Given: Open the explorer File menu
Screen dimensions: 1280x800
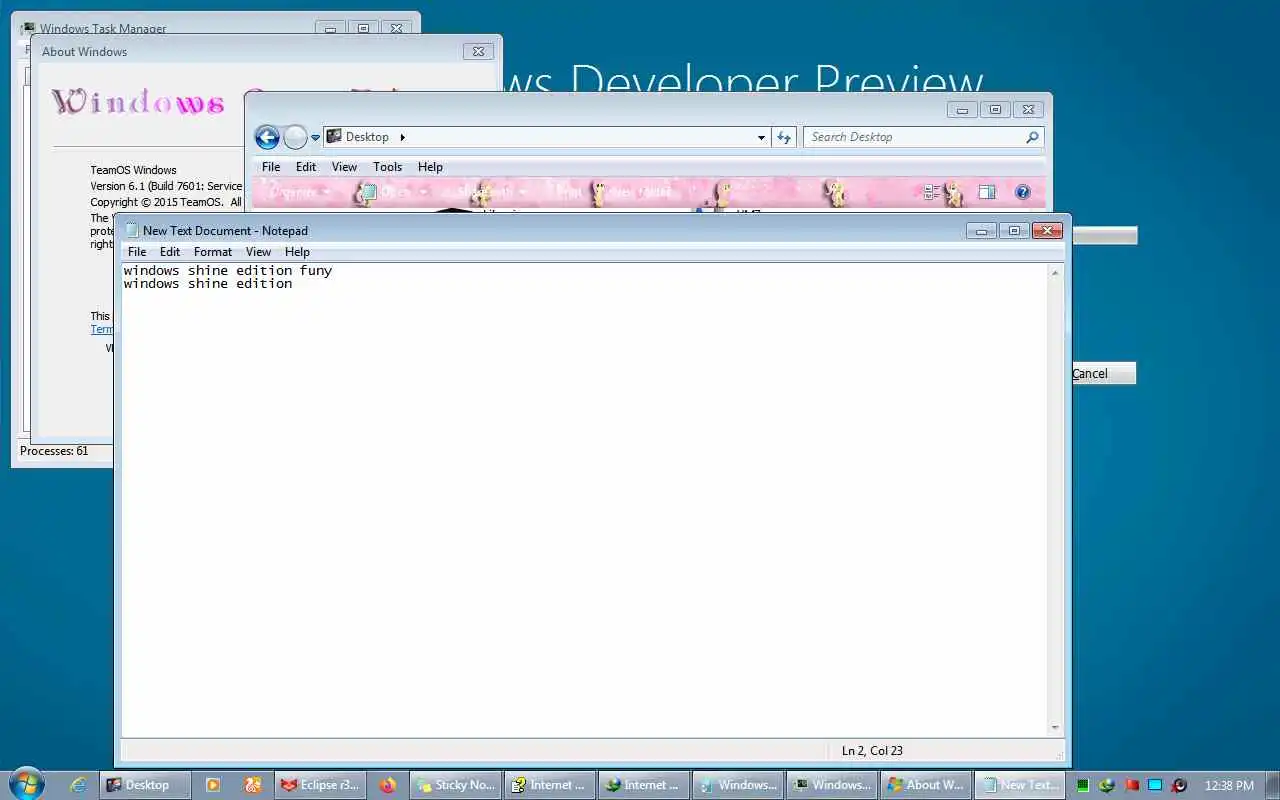Looking at the screenshot, I should pos(271,167).
